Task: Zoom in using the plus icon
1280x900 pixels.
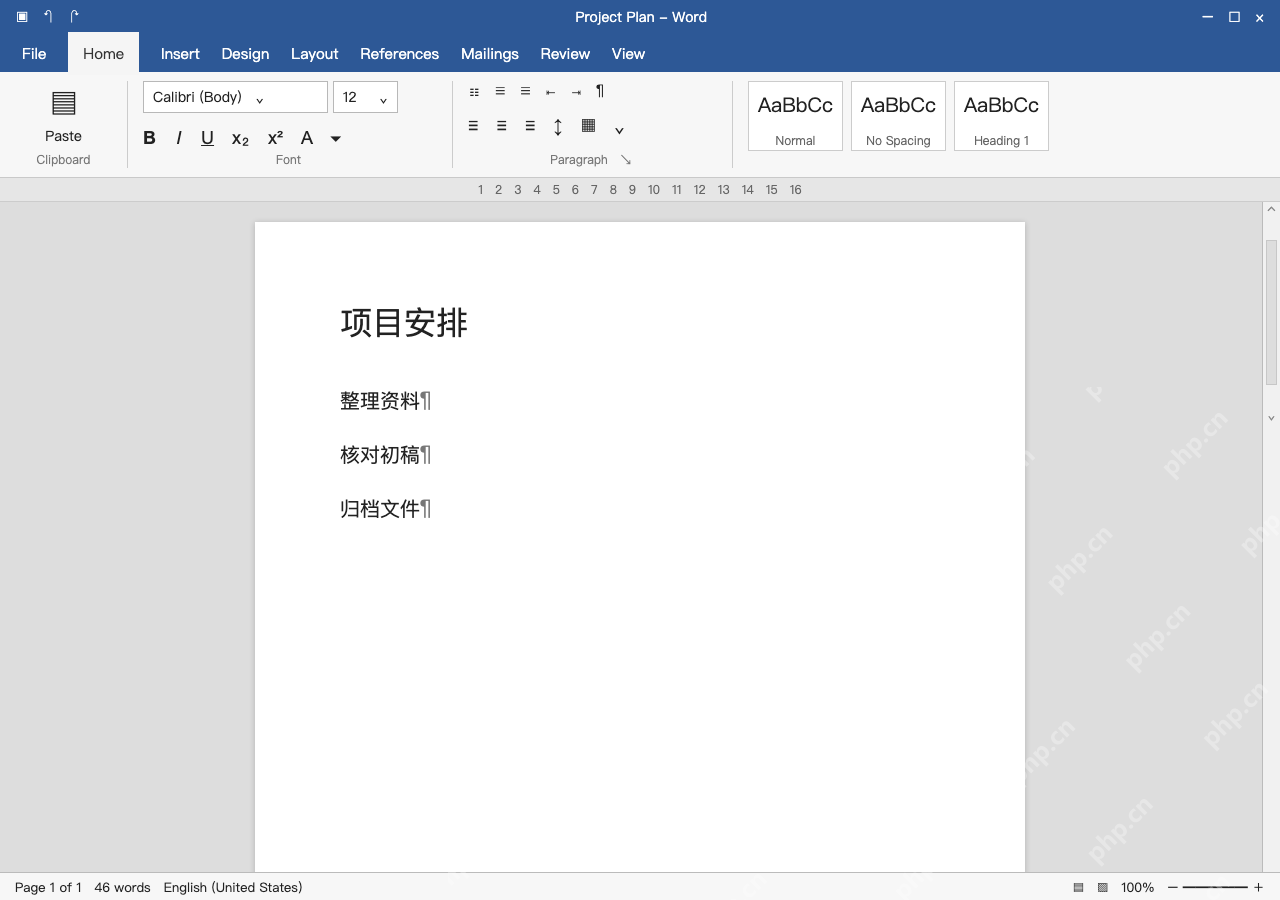Action: [x=1258, y=887]
